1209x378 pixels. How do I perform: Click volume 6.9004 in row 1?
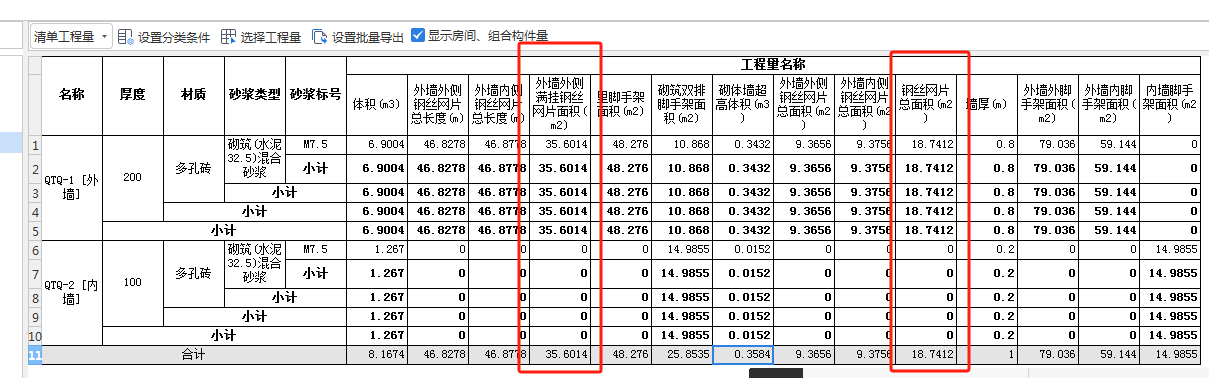[x=376, y=145]
